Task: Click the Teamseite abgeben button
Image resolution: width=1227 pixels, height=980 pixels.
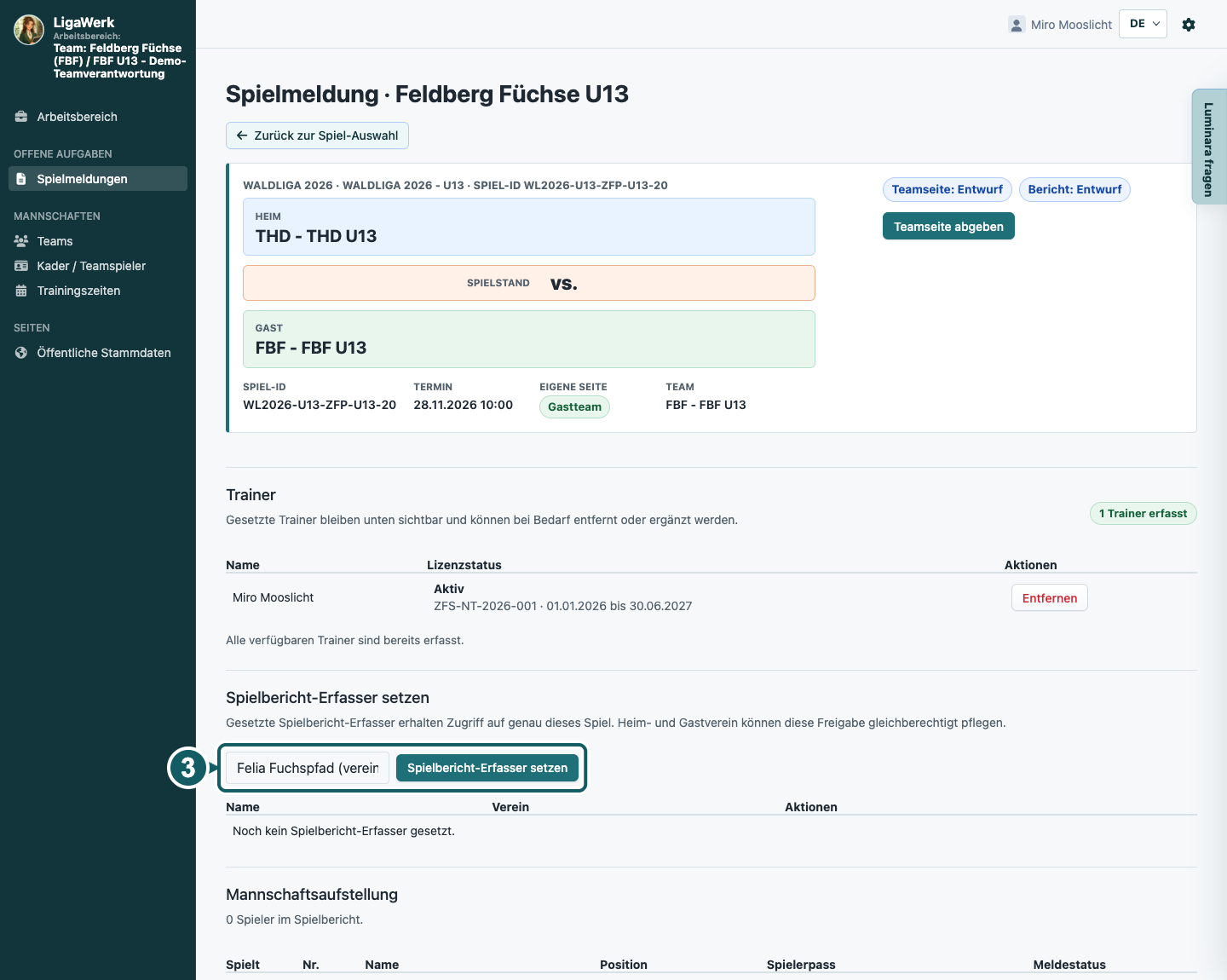Action: (948, 226)
